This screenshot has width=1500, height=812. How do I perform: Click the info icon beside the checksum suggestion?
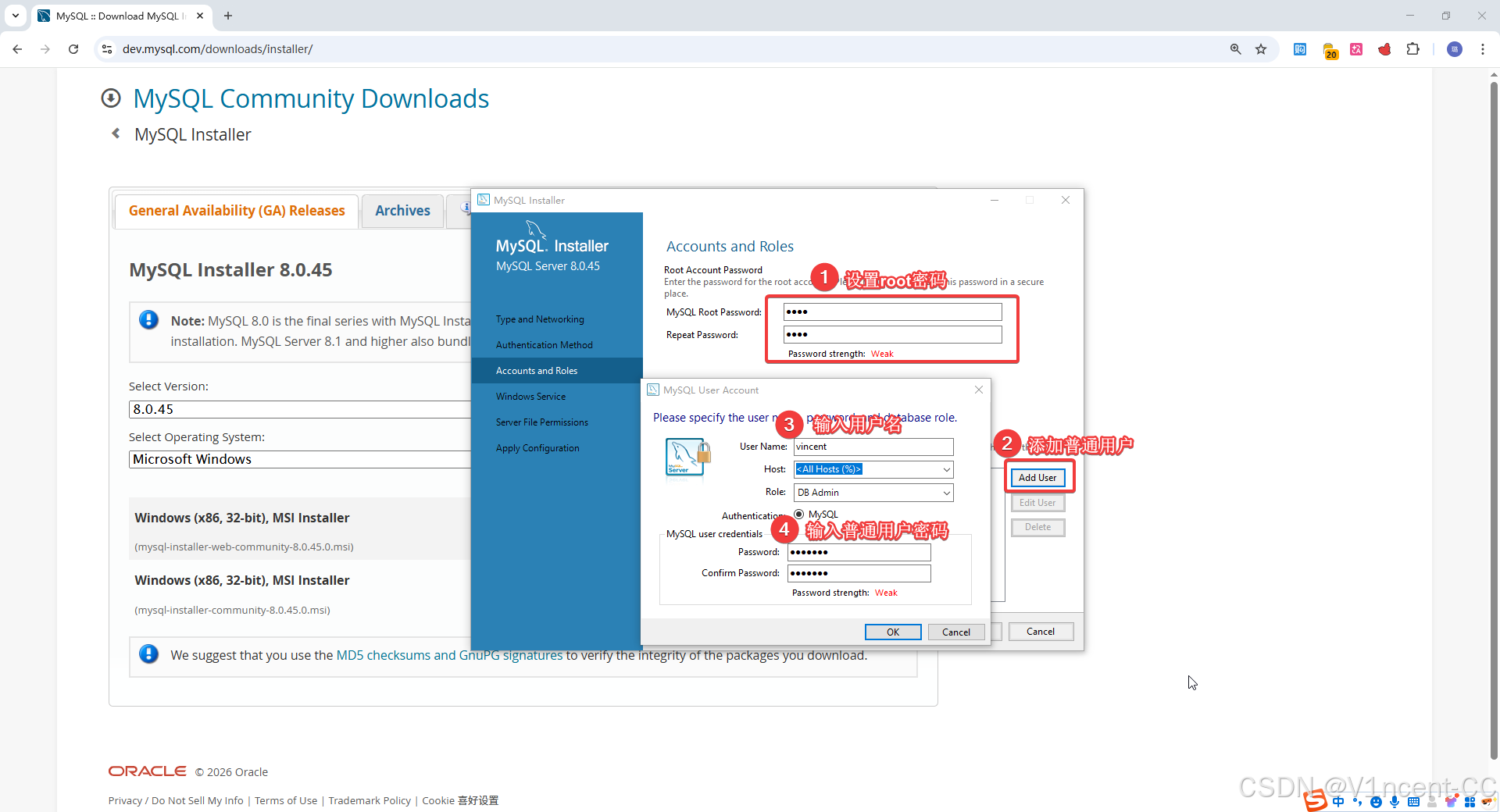click(148, 654)
